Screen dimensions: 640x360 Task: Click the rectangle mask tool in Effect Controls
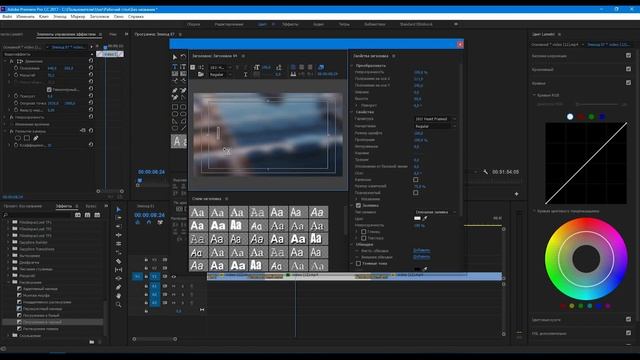click(27, 138)
